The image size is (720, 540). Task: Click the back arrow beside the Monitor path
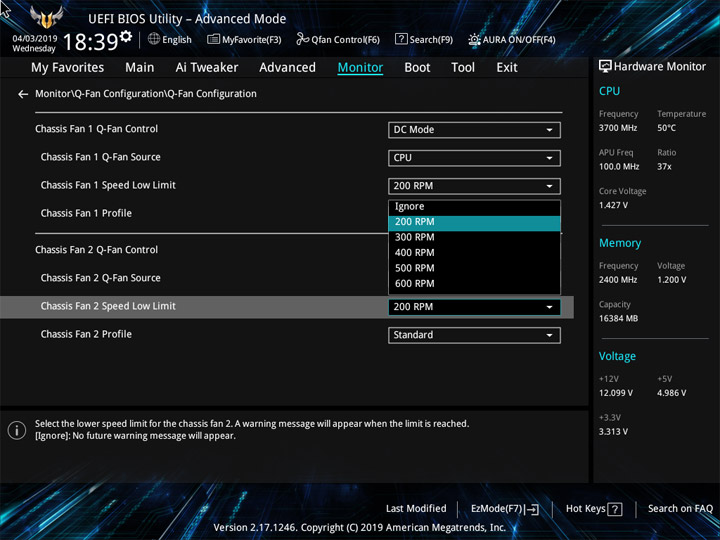tap(23, 94)
